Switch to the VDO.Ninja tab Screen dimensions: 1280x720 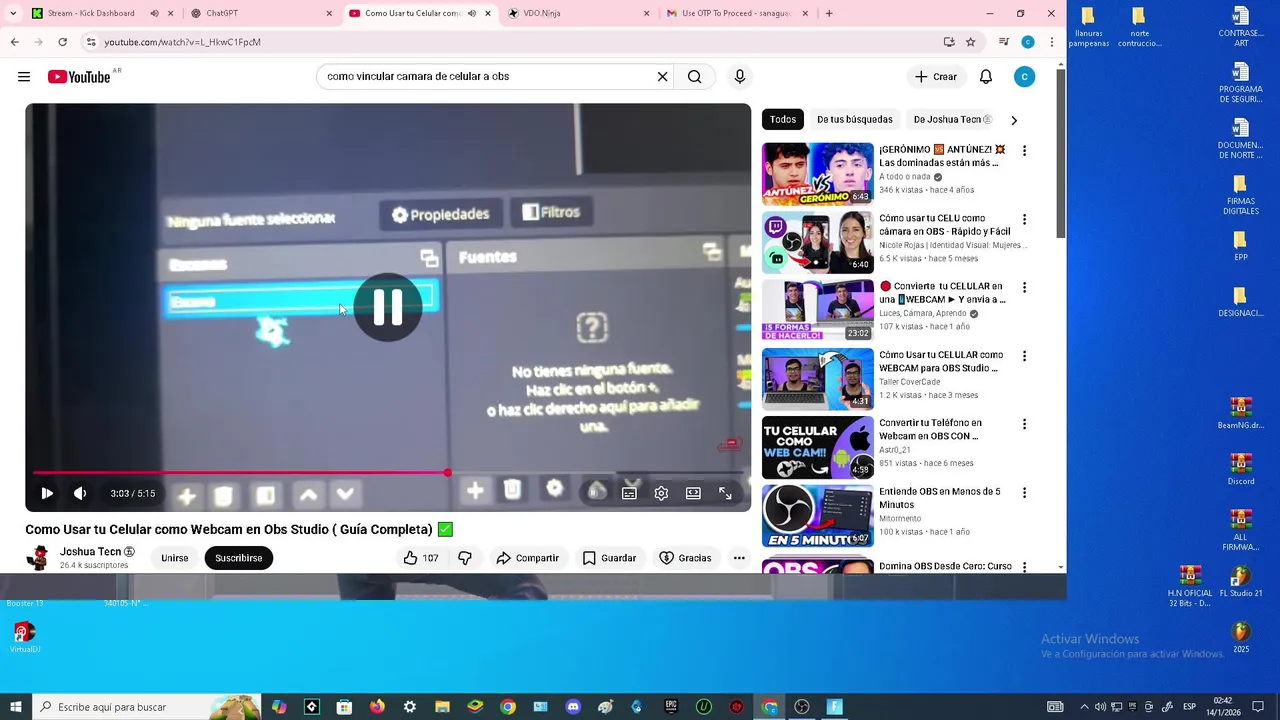[x=579, y=13]
